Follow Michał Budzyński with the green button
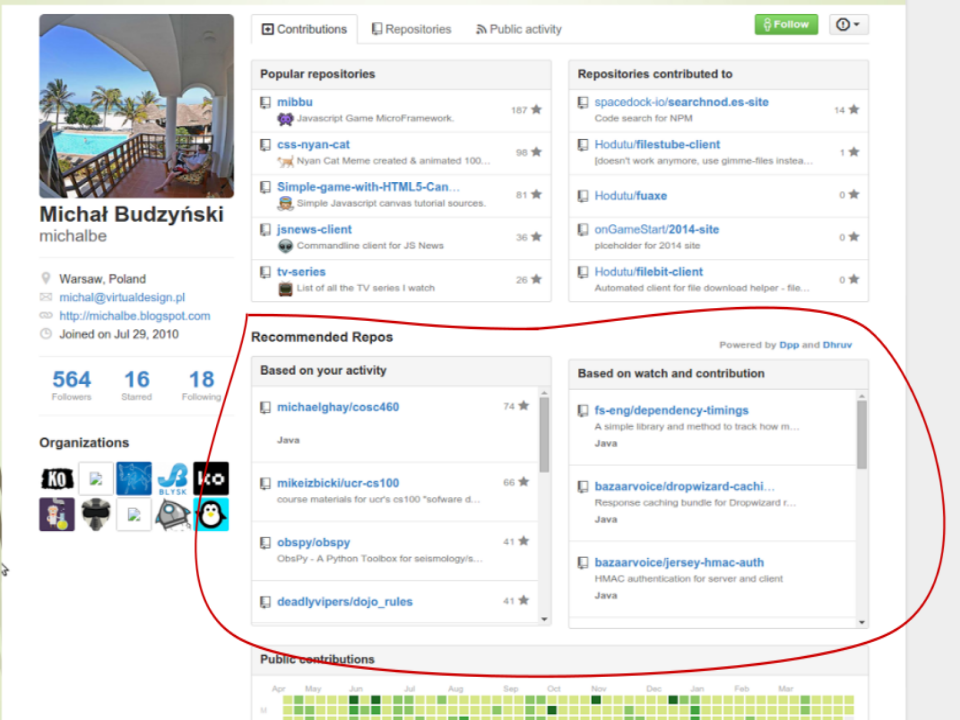The height and width of the screenshot is (720, 960). (x=786, y=24)
